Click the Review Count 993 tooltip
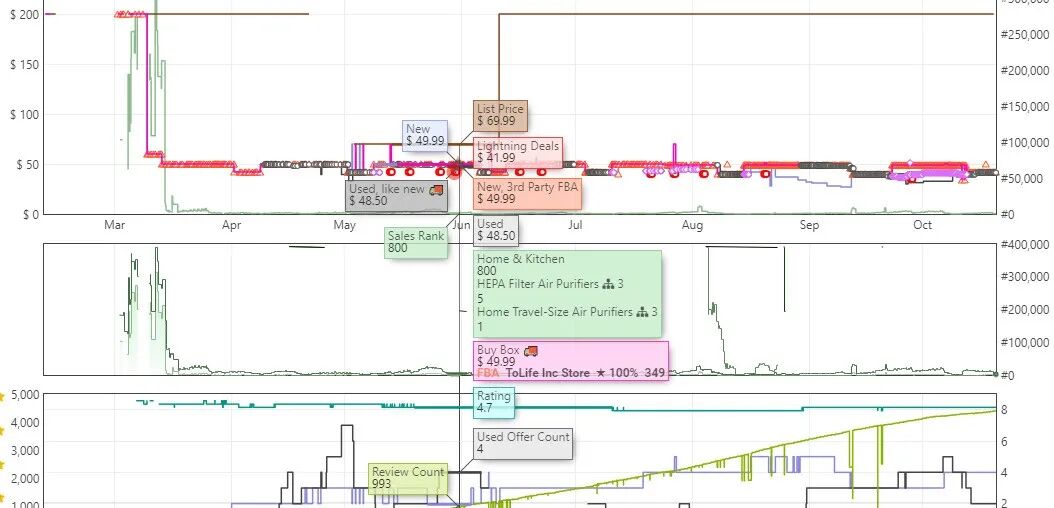The width and height of the screenshot is (1054, 508). (408, 478)
